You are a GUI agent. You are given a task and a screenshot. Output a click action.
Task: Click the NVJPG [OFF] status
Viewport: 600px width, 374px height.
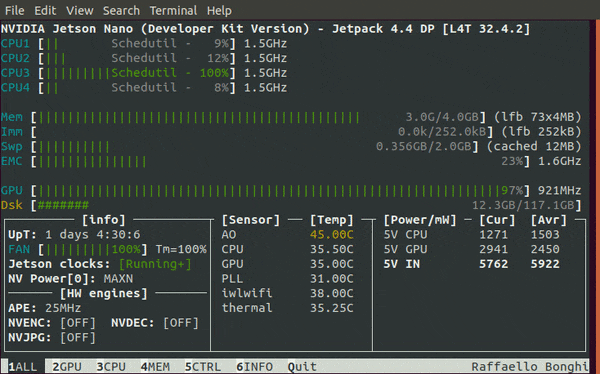(x=78, y=338)
